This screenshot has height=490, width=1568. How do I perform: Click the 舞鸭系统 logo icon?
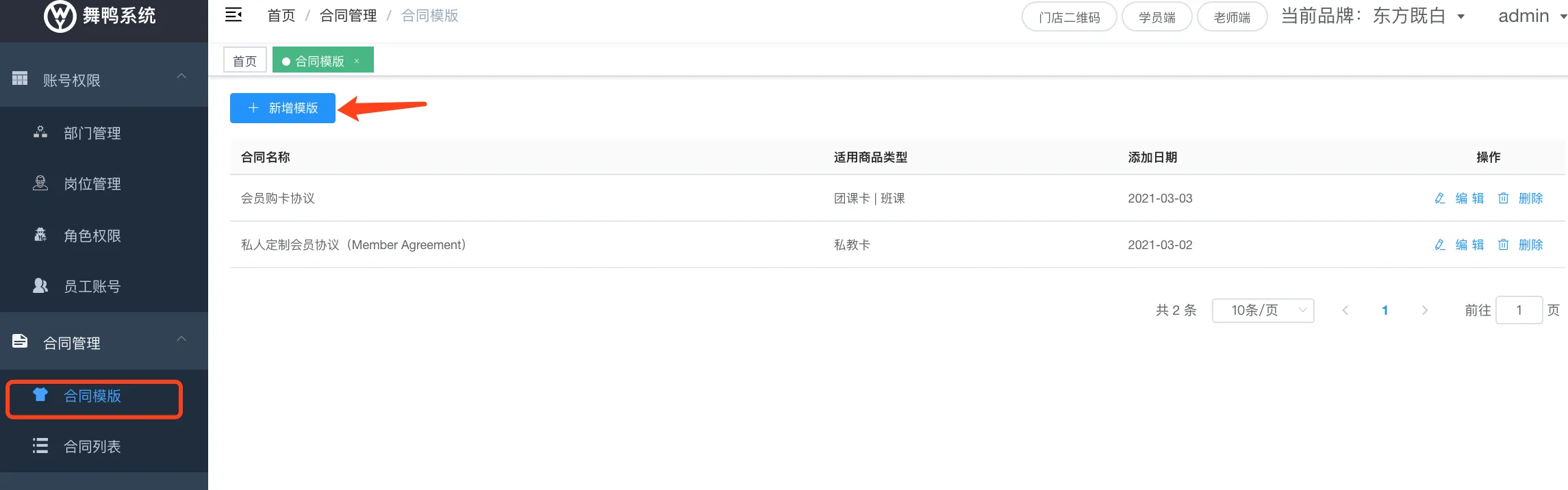(60, 16)
